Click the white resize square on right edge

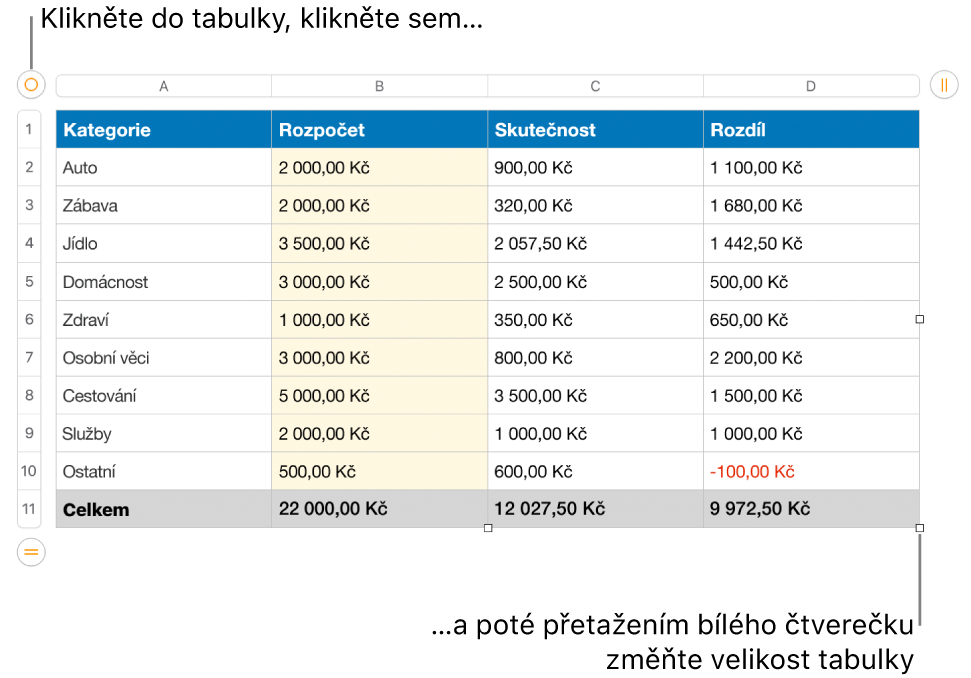(x=920, y=319)
